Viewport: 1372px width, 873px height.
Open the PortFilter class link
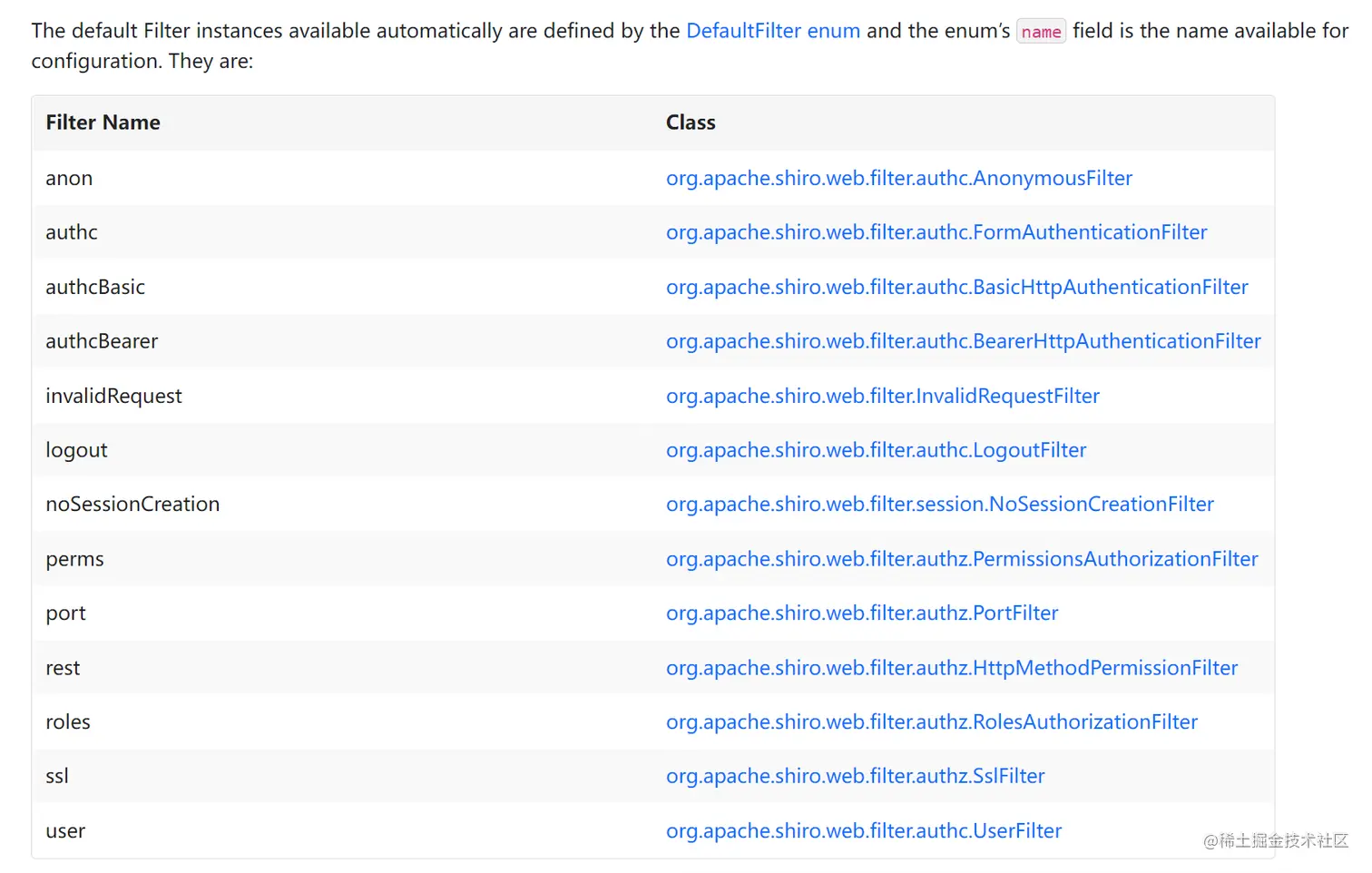pyautogui.click(x=862, y=613)
